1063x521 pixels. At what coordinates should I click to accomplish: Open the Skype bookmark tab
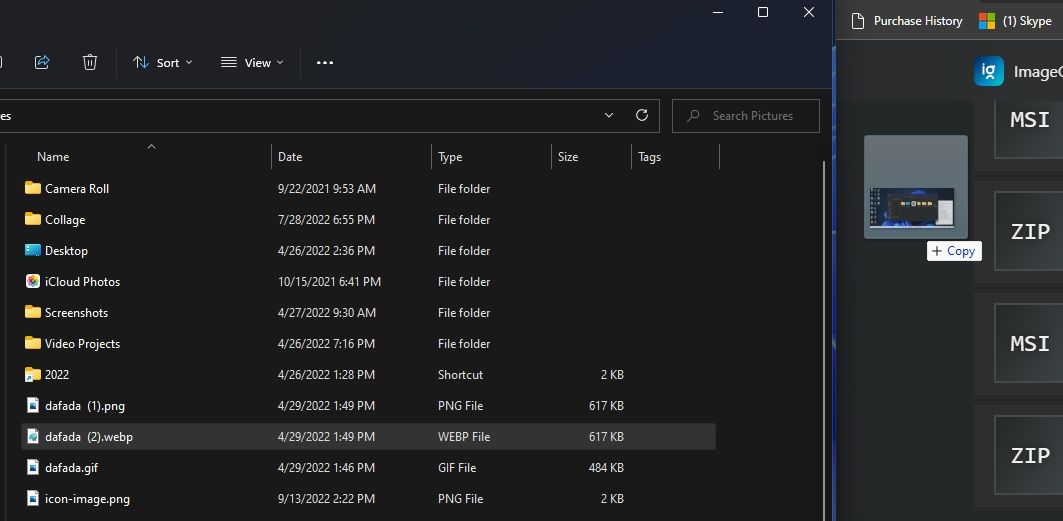pos(1016,21)
